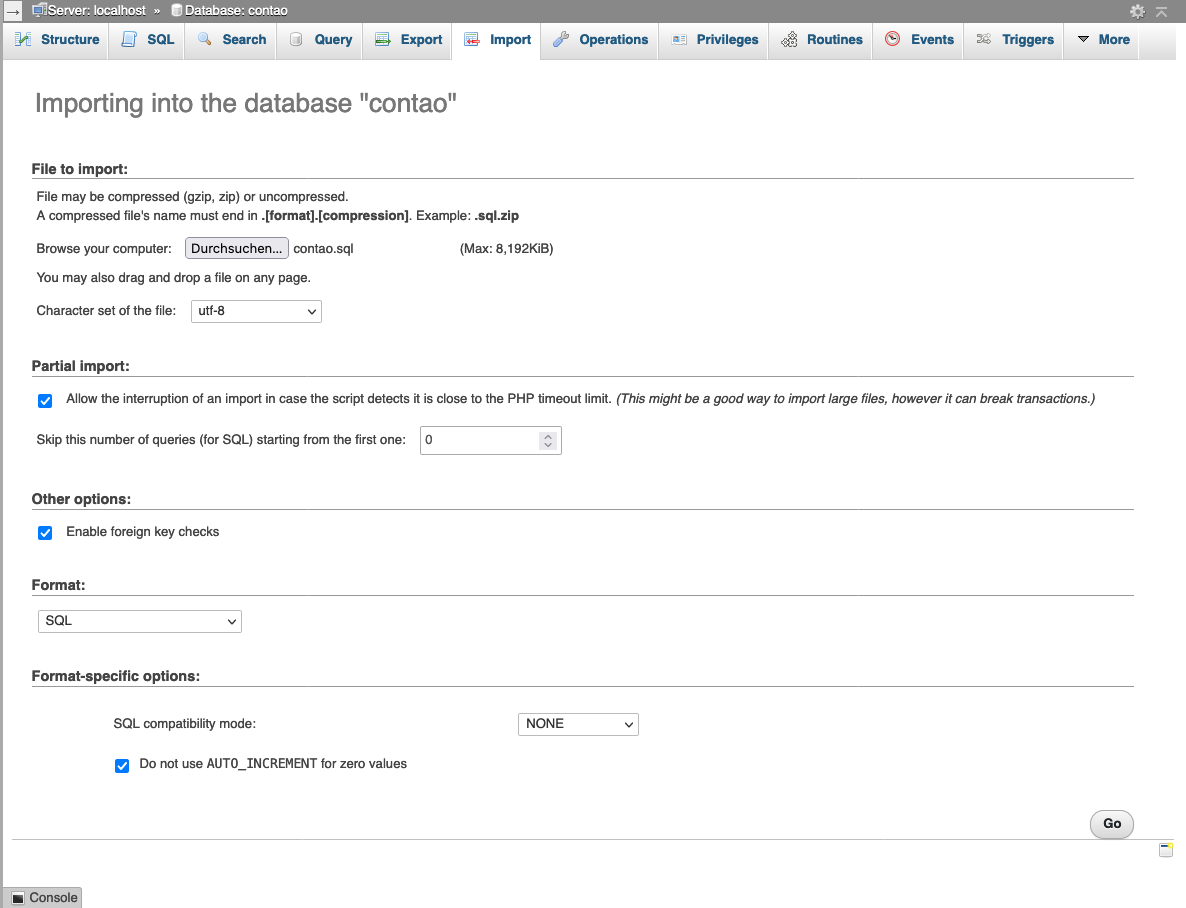Collapse the top menu with arrow icon
1186x908 pixels.
tap(1162, 11)
